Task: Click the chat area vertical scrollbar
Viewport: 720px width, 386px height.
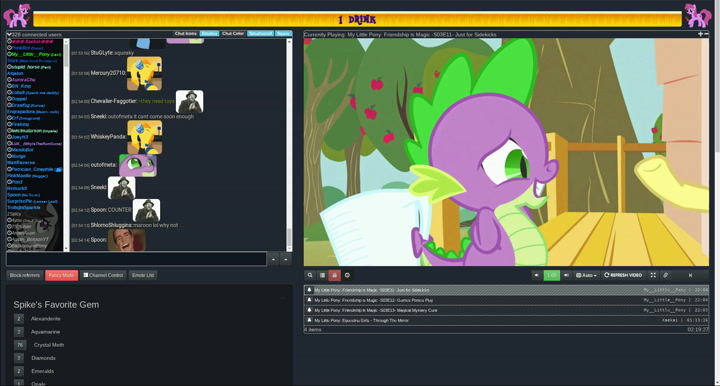Action: click(x=289, y=145)
